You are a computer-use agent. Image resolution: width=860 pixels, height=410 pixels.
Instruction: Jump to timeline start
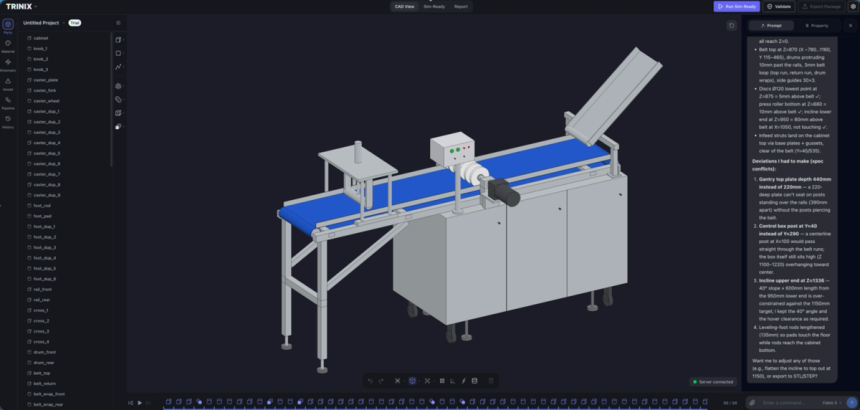pyautogui.click(x=131, y=403)
